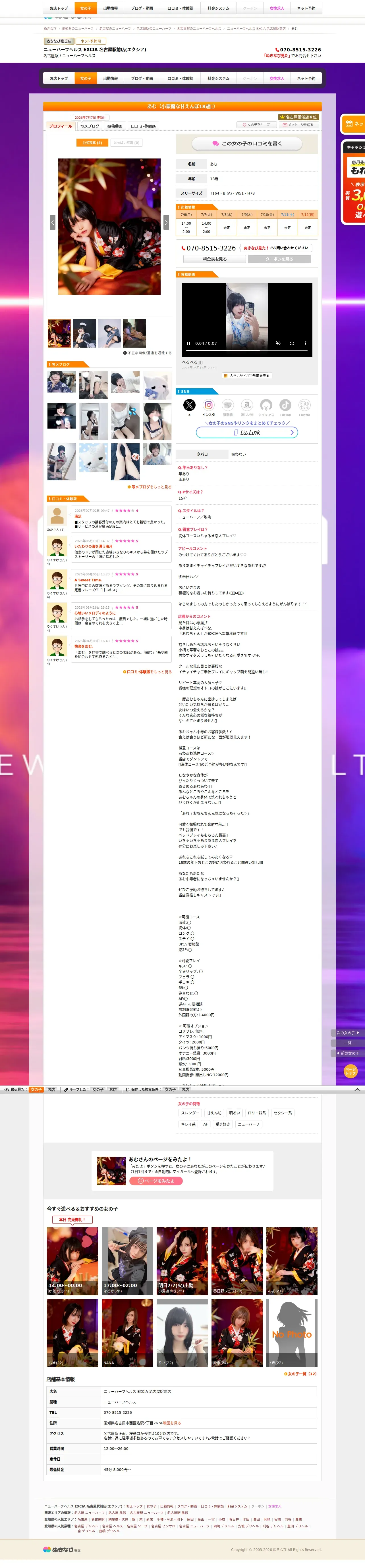Pause the posted video

click(x=188, y=343)
